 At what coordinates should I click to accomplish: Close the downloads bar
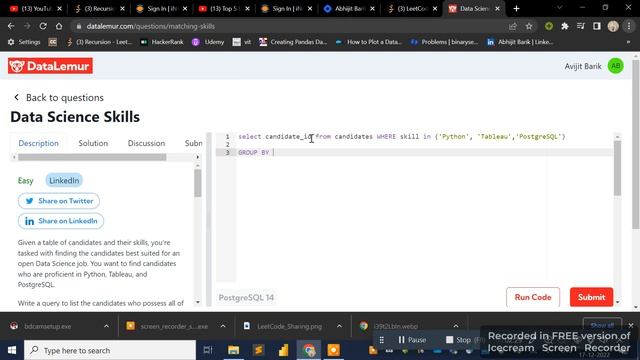click(x=631, y=325)
